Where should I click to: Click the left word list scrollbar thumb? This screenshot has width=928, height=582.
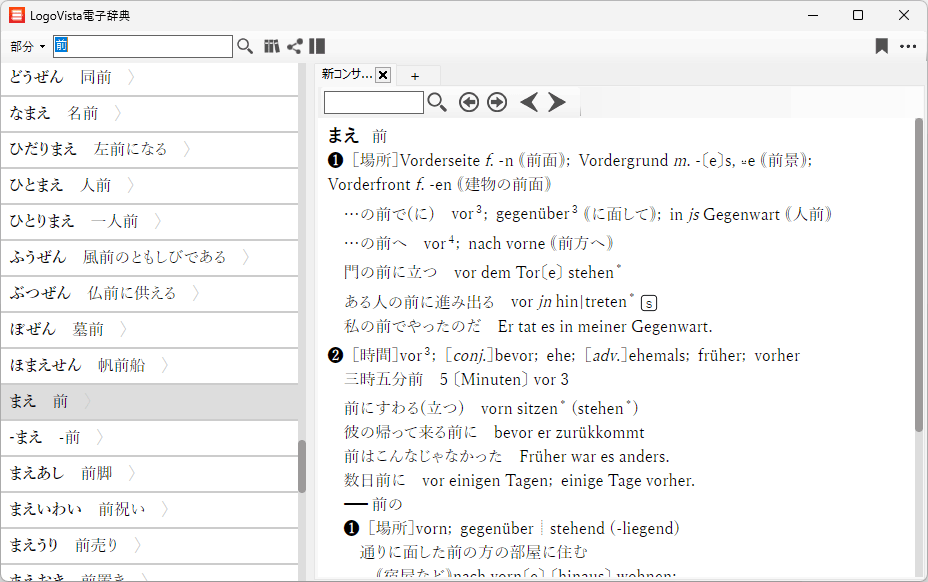point(302,466)
